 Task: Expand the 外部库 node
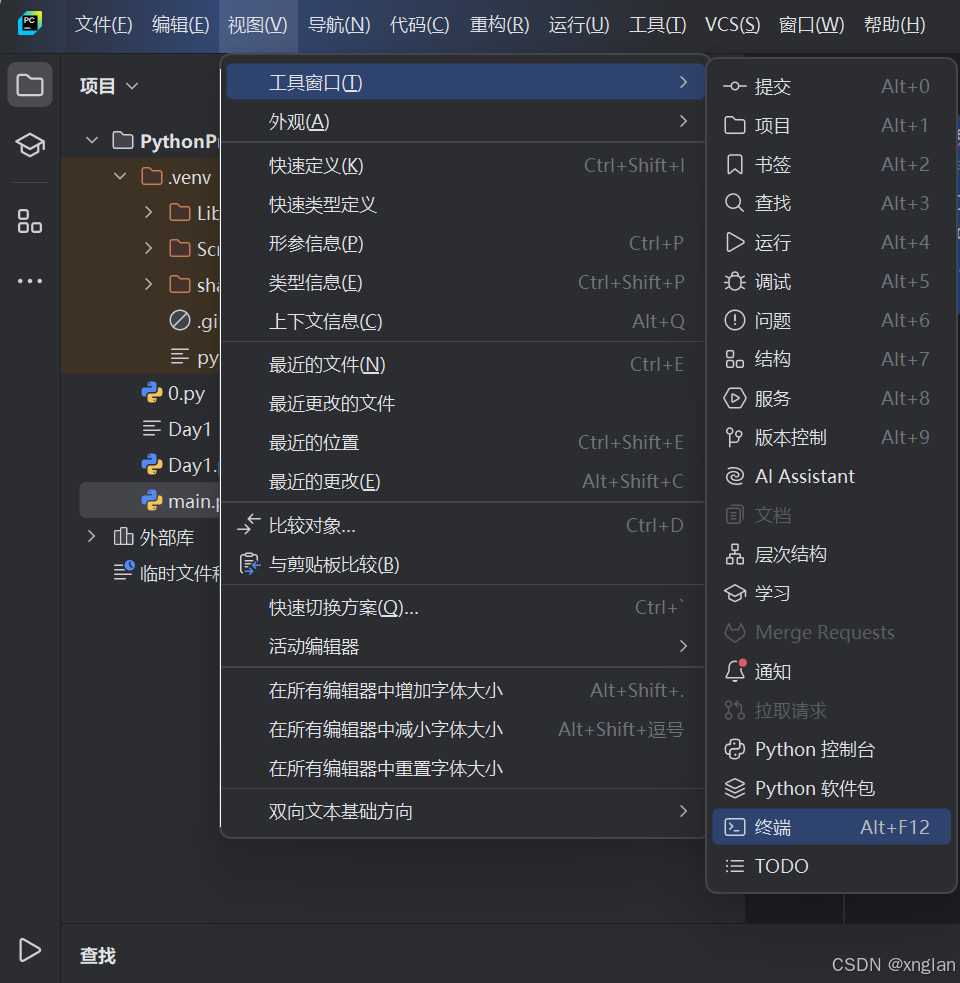click(92, 536)
